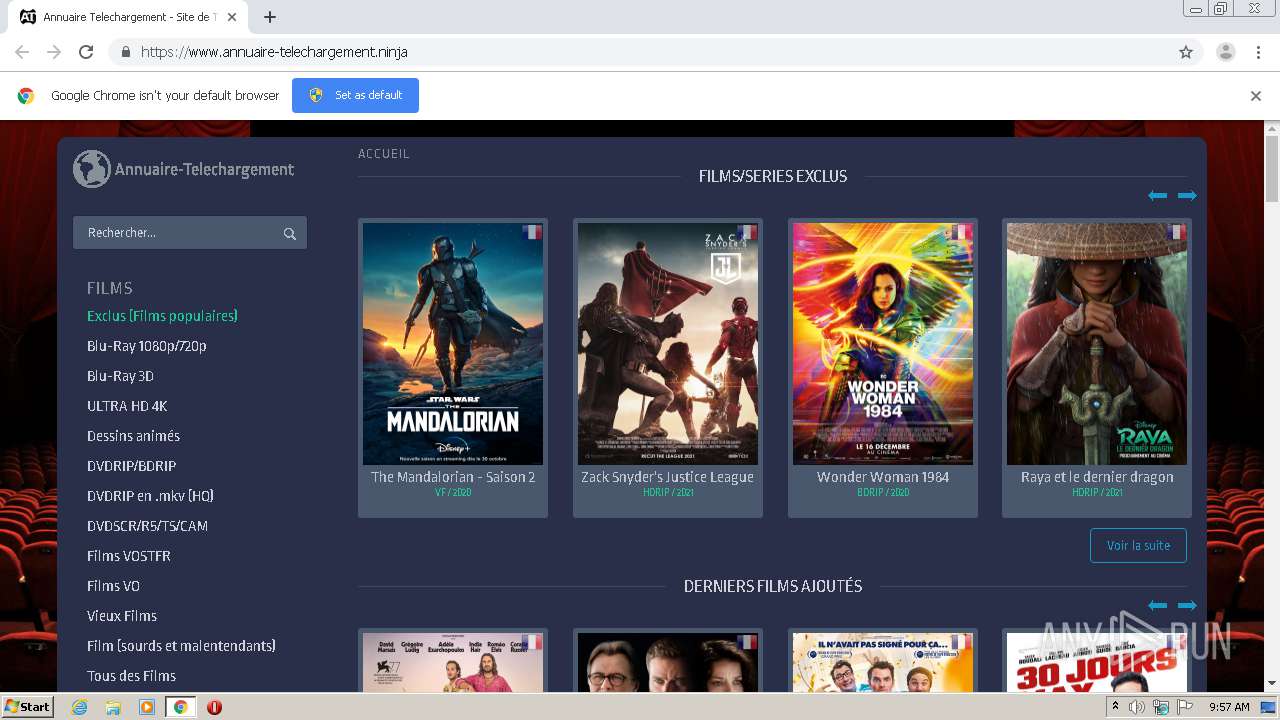Image resolution: width=1280 pixels, height=720 pixels.
Task: Open Vieux Films category
Action: pyautogui.click(x=122, y=616)
